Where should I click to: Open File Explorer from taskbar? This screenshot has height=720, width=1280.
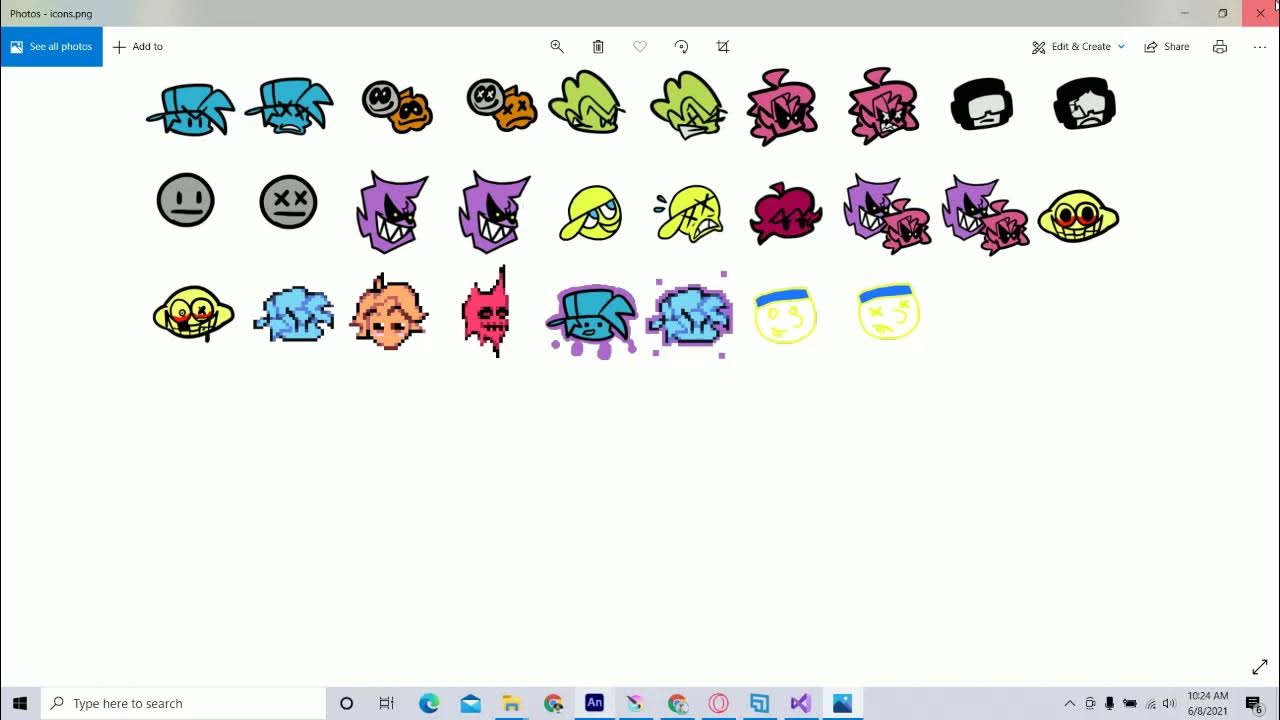click(511, 703)
